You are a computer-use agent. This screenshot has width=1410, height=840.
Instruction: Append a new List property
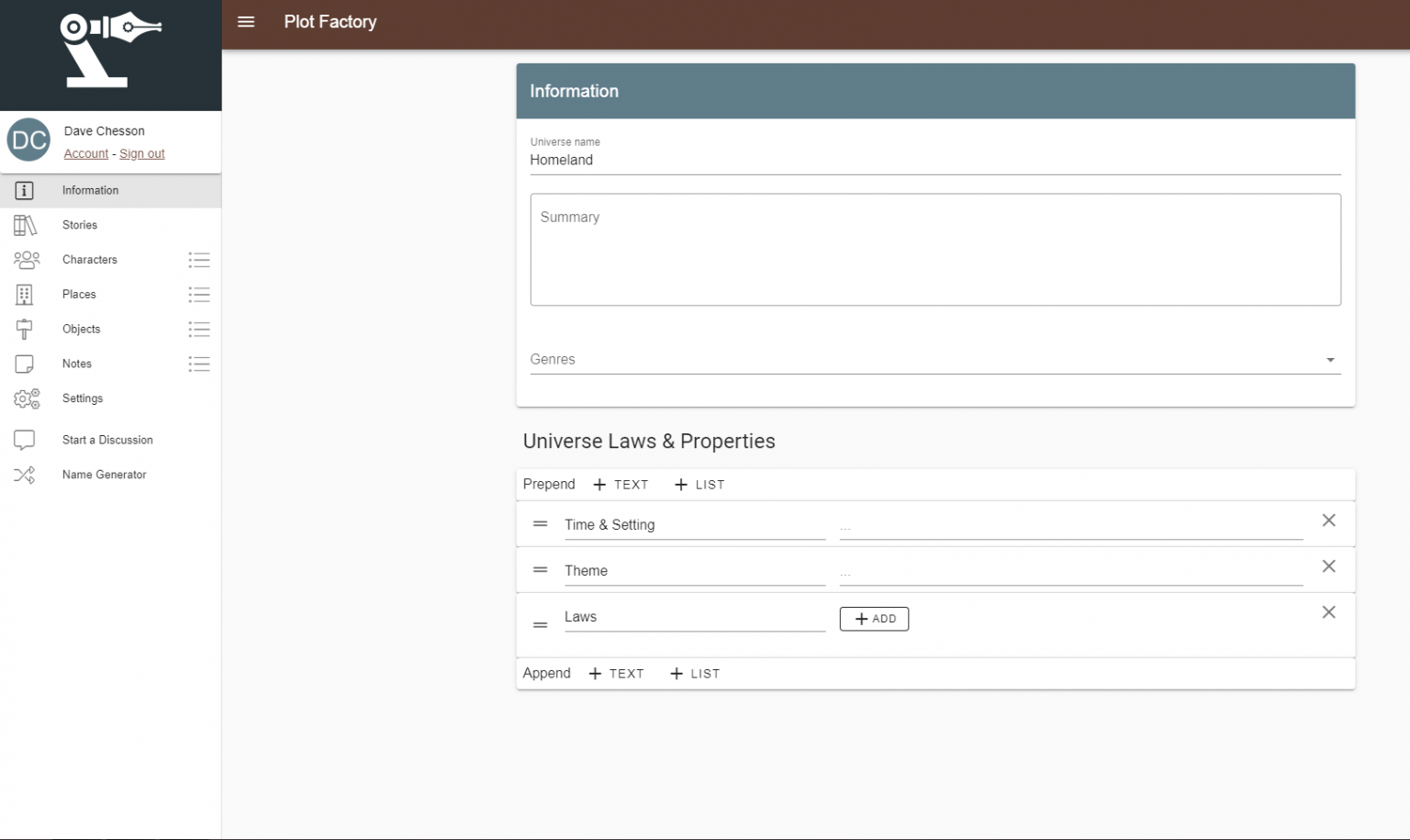pos(695,674)
